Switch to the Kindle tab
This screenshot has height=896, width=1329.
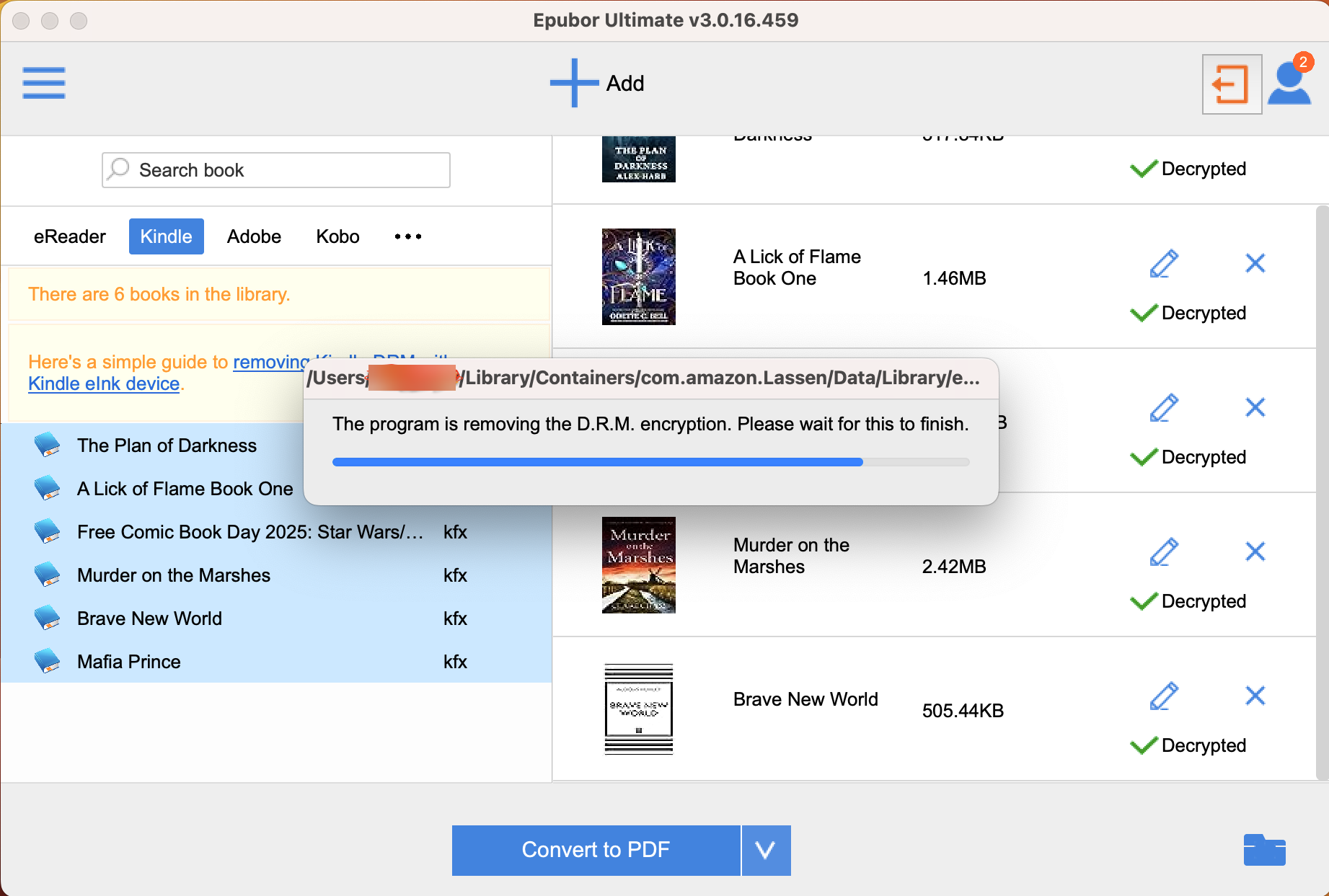pos(166,236)
